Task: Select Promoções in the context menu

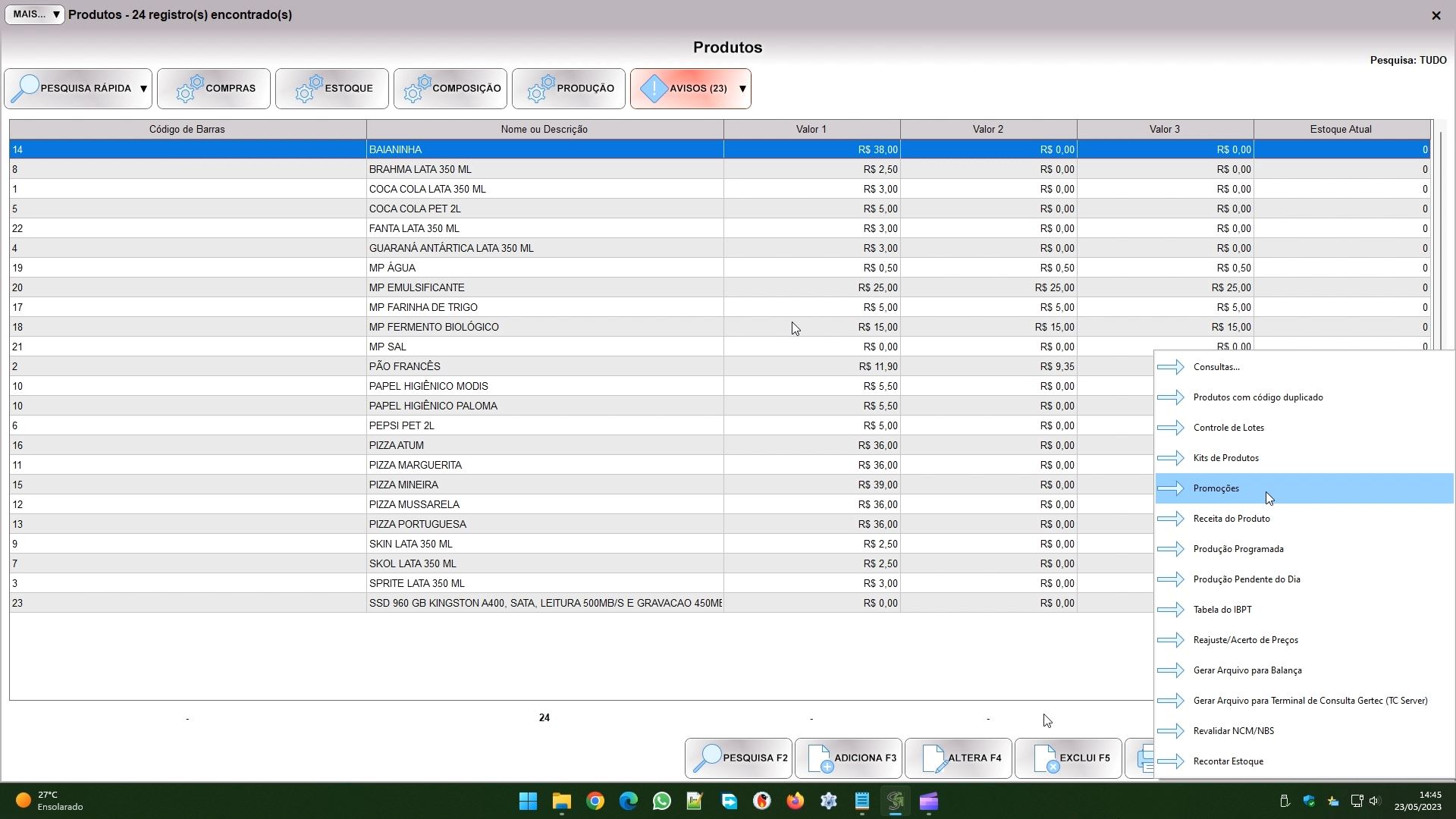Action: point(1216,488)
